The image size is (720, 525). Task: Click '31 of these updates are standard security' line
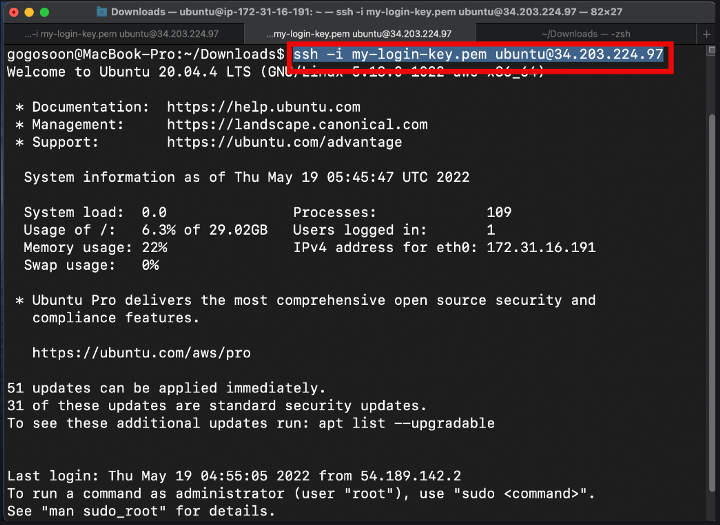(217, 406)
